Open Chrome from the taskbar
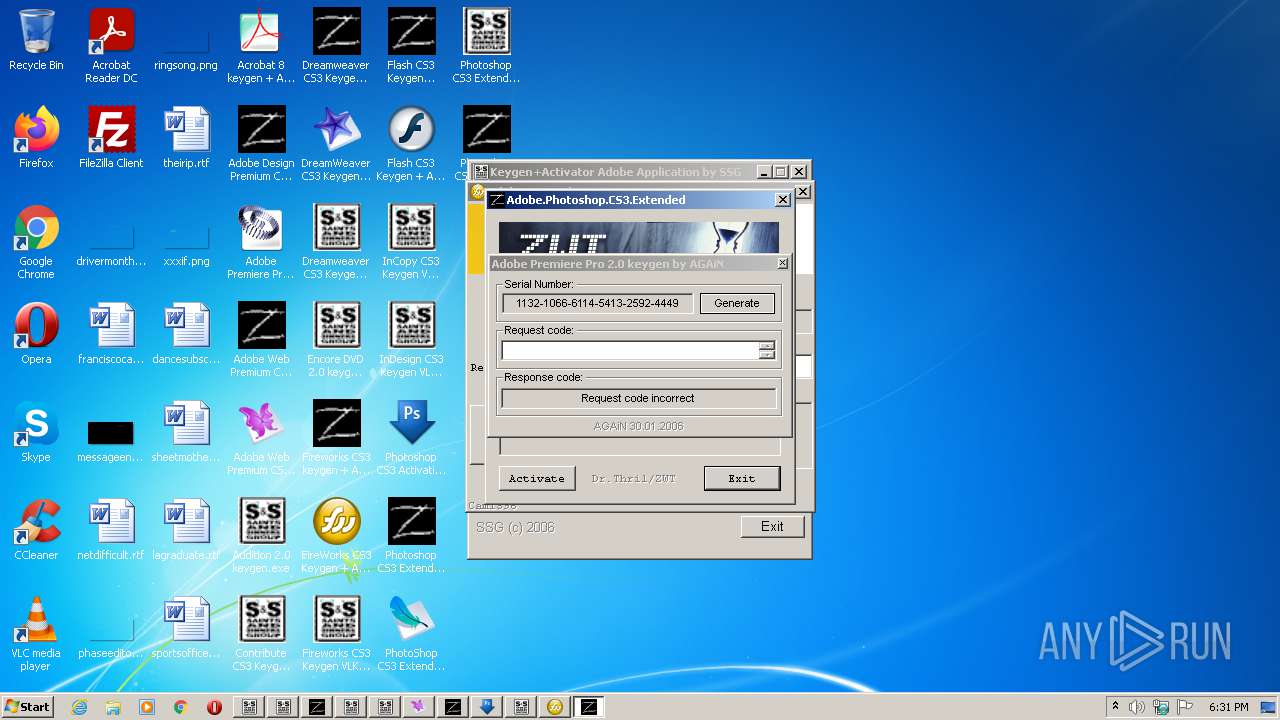The width and height of the screenshot is (1280, 720). 181,707
